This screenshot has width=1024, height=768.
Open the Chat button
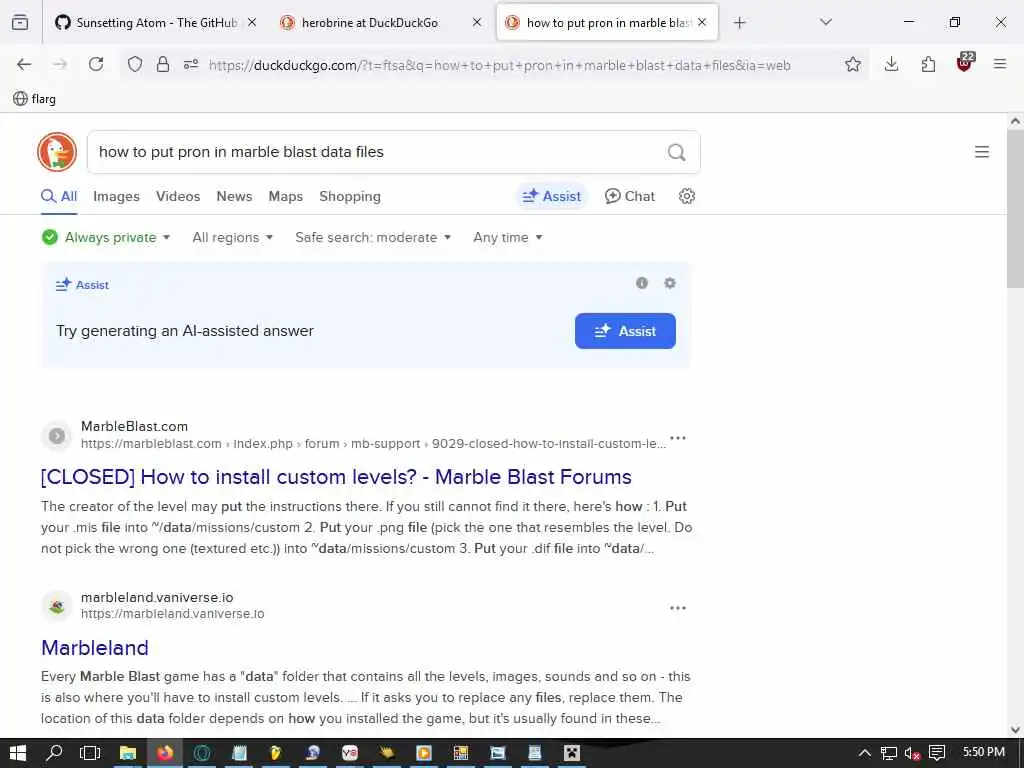coord(630,196)
